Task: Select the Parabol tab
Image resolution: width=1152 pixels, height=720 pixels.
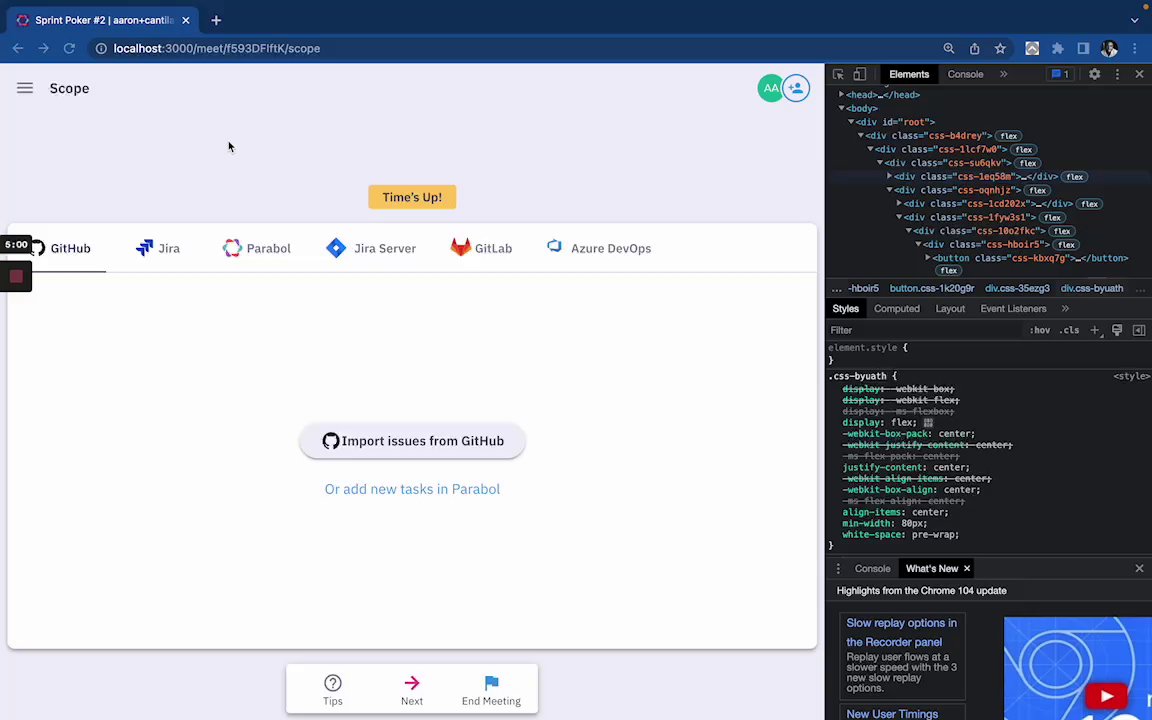Action: pyautogui.click(x=256, y=248)
